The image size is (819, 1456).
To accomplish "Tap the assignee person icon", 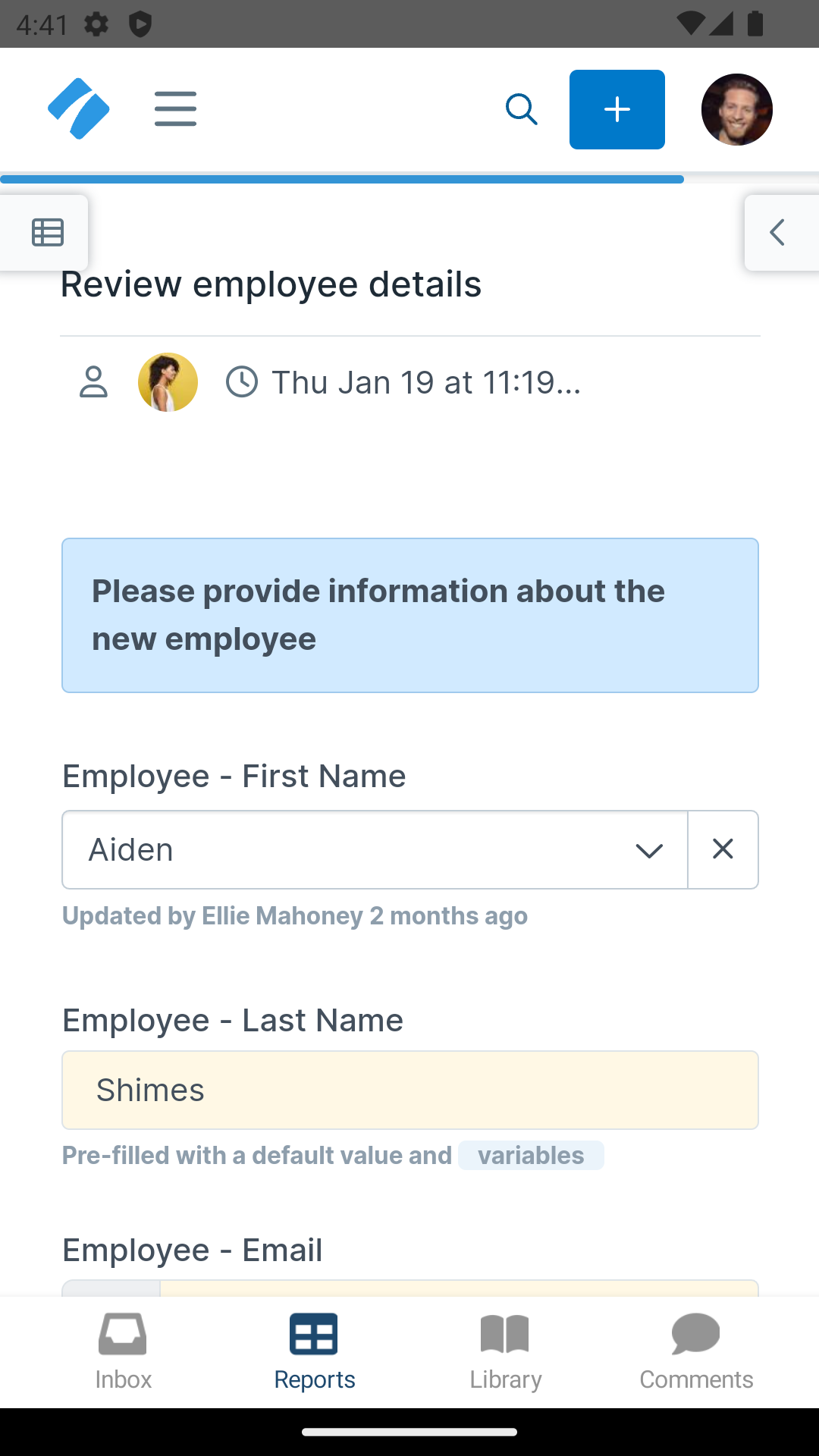I will [93, 382].
